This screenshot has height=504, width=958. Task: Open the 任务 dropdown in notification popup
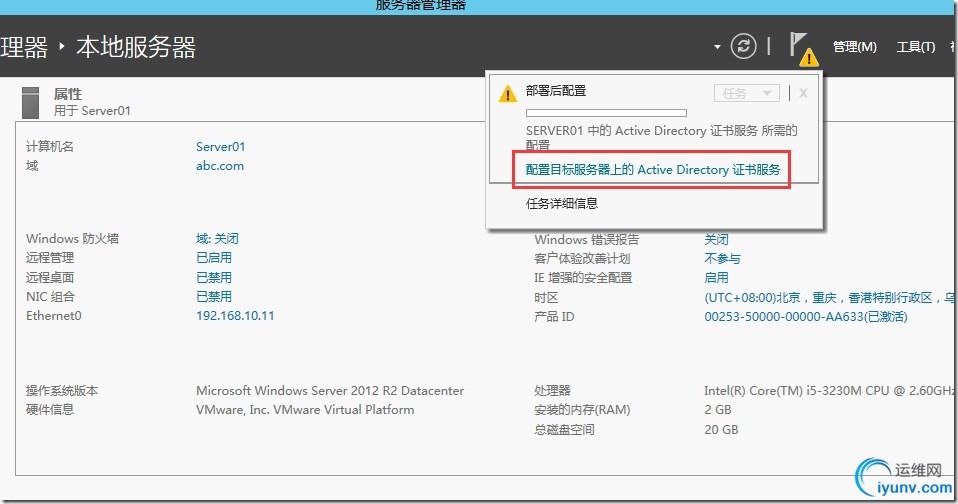tap(747, 93)
